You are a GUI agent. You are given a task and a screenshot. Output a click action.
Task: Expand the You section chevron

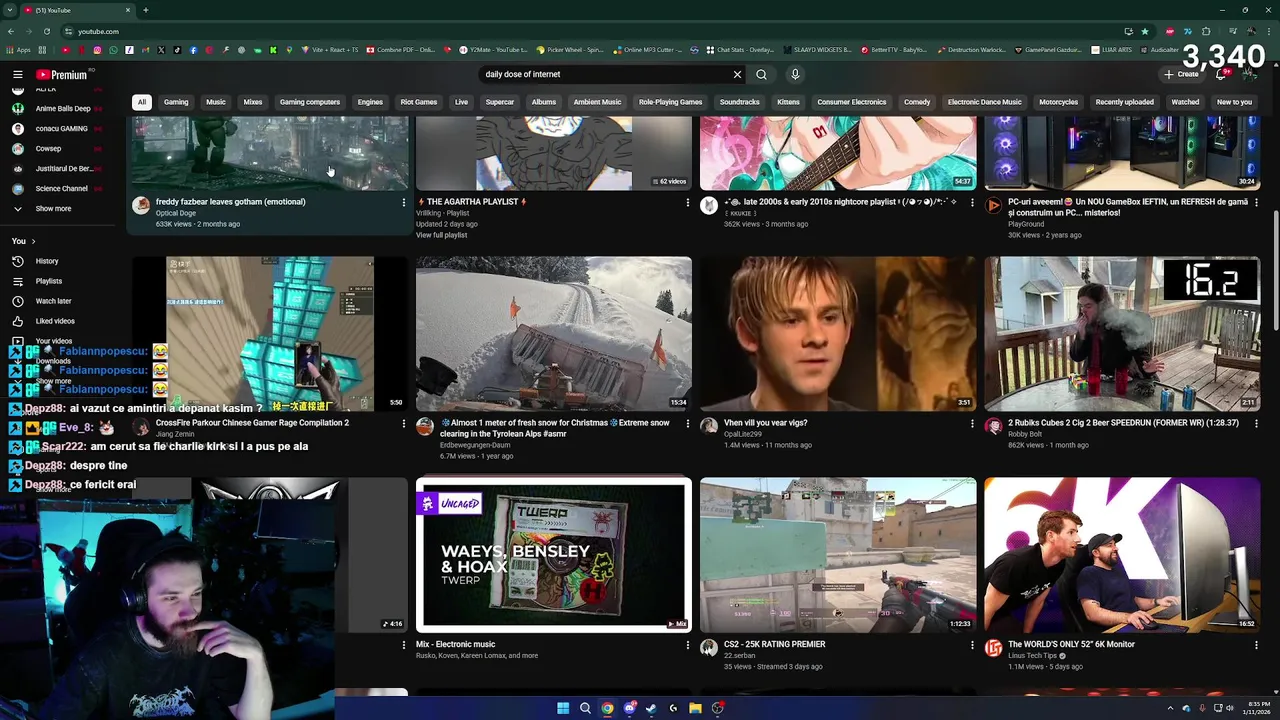[33, 241]
